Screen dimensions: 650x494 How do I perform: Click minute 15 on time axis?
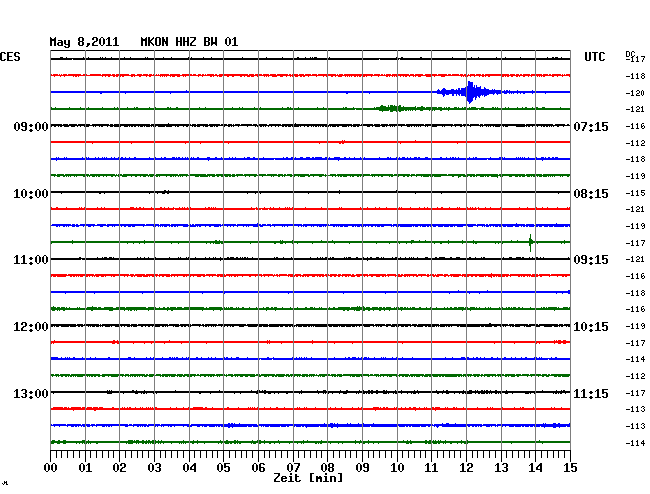(x=570, y=468)
